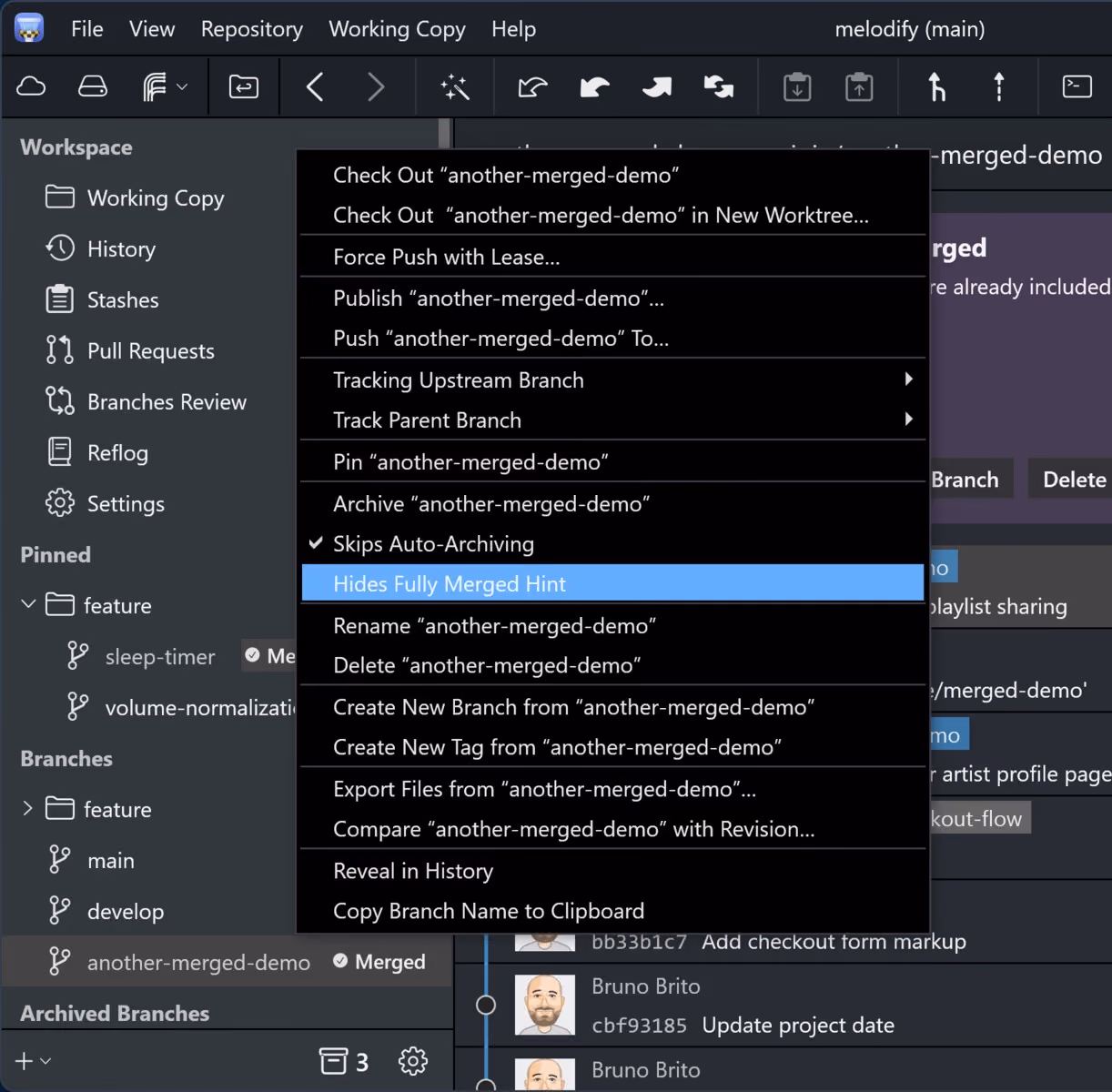Choose Rename "another-merged-demo"
Viewport: 1112px width, 1092px height.
point(613,626)
